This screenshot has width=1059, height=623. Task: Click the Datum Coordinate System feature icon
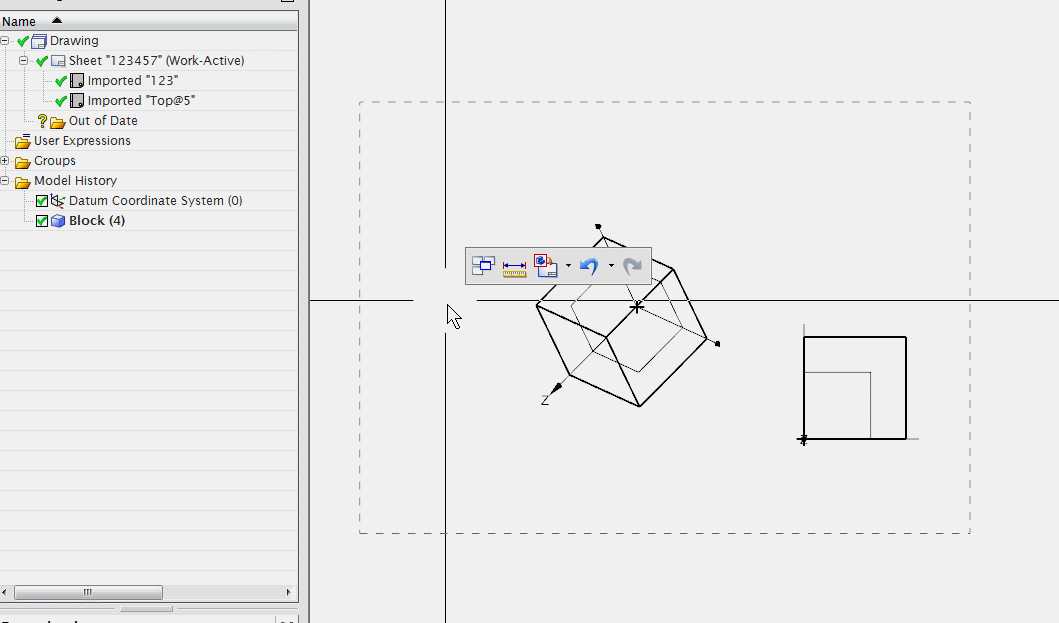pyautogui.click(x=58, y=201)
